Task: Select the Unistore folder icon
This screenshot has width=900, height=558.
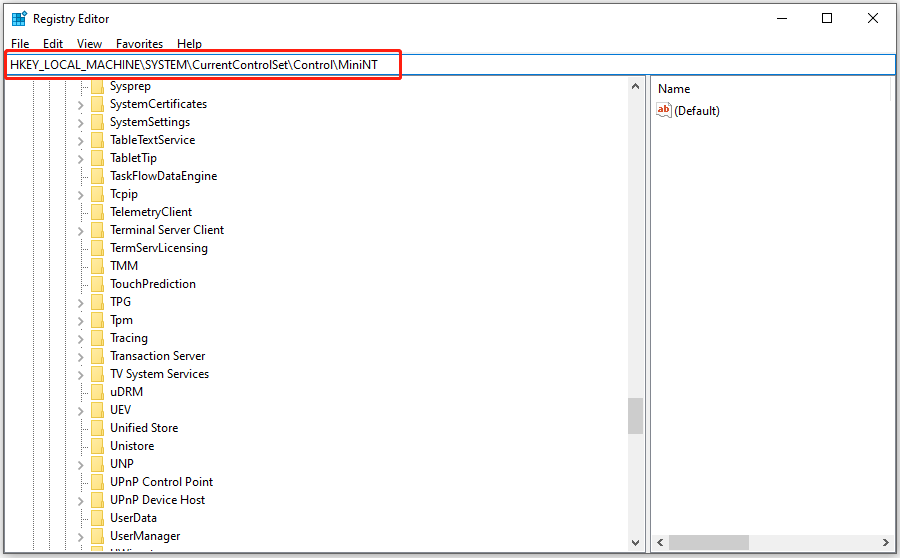Action: [98, 446]
